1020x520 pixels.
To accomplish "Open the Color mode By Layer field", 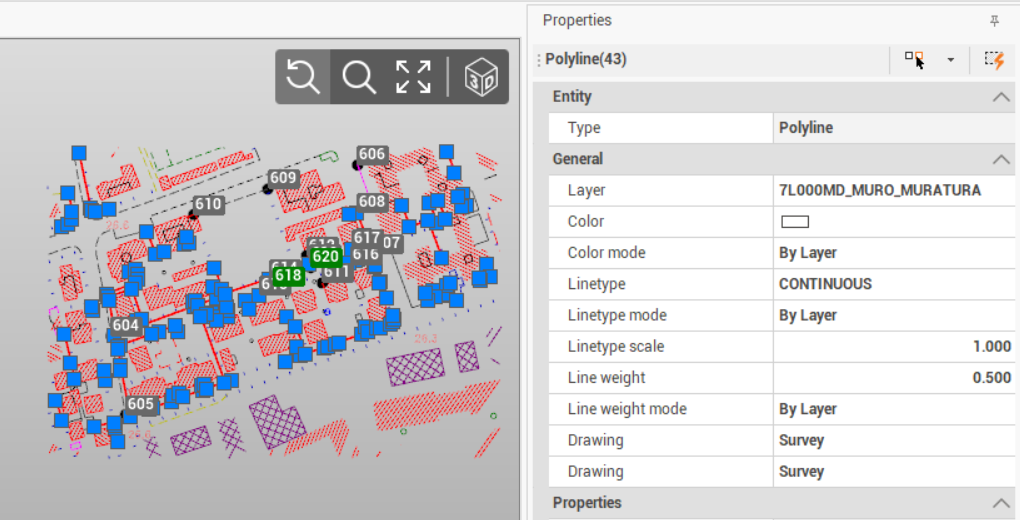I will [894, 253].
